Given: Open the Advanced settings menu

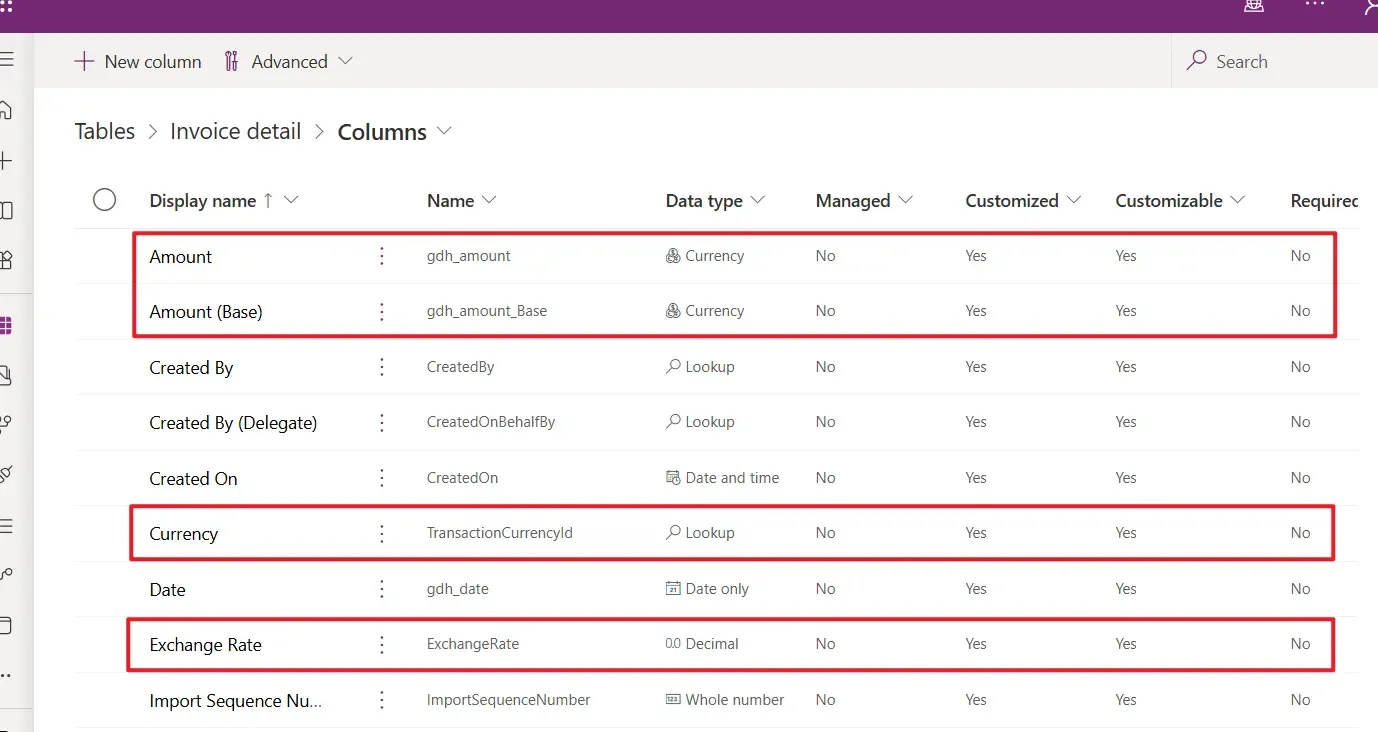Looking at the screenshot, I should click(x=288, y=62).
